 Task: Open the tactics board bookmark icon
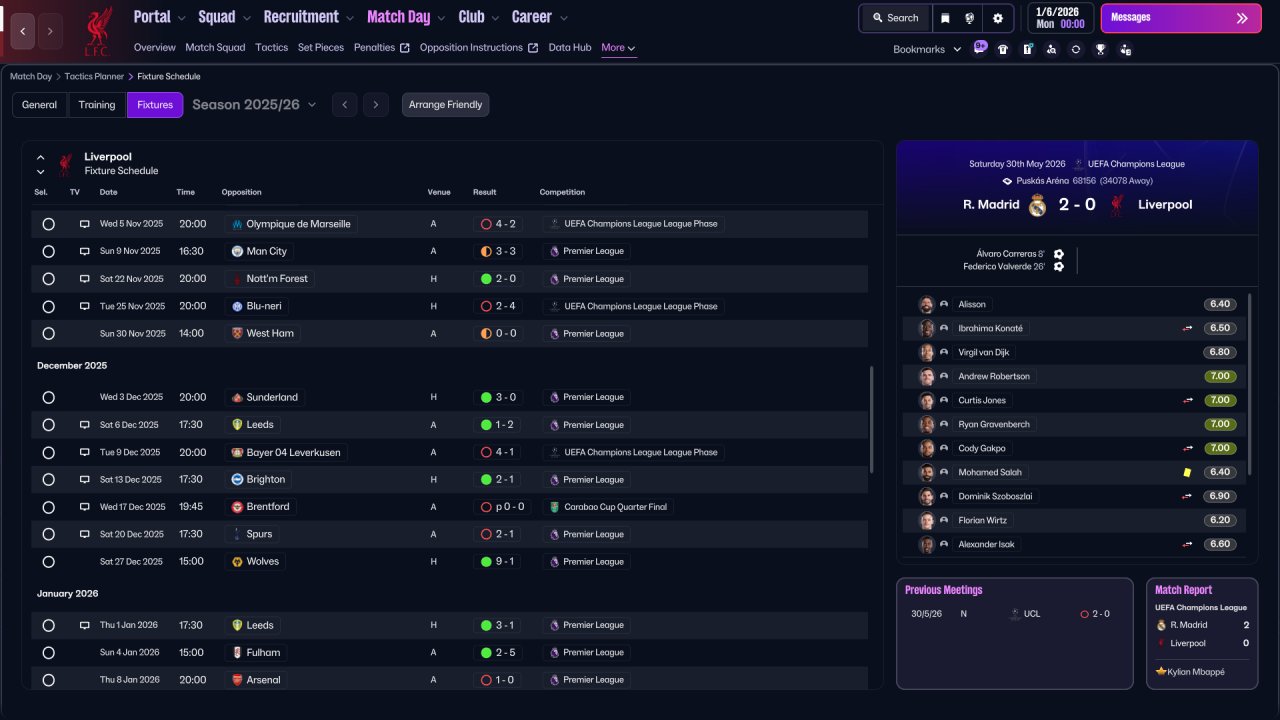pos(1027,49)
